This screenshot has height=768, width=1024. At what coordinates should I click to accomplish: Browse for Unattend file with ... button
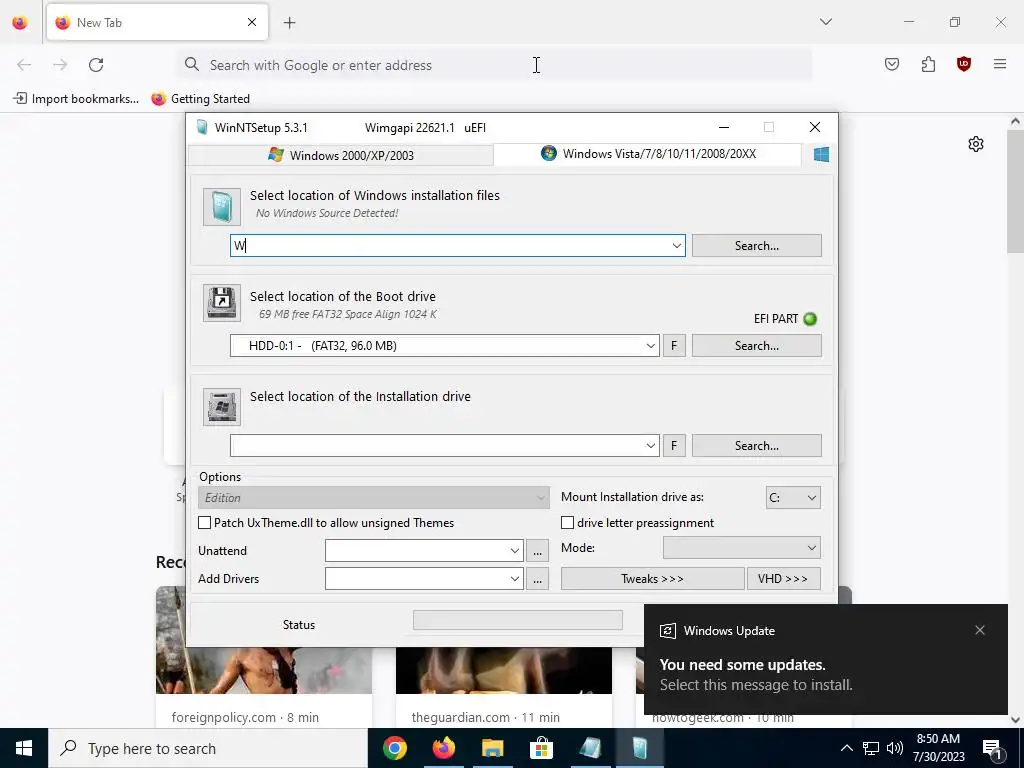click(537, 551)
